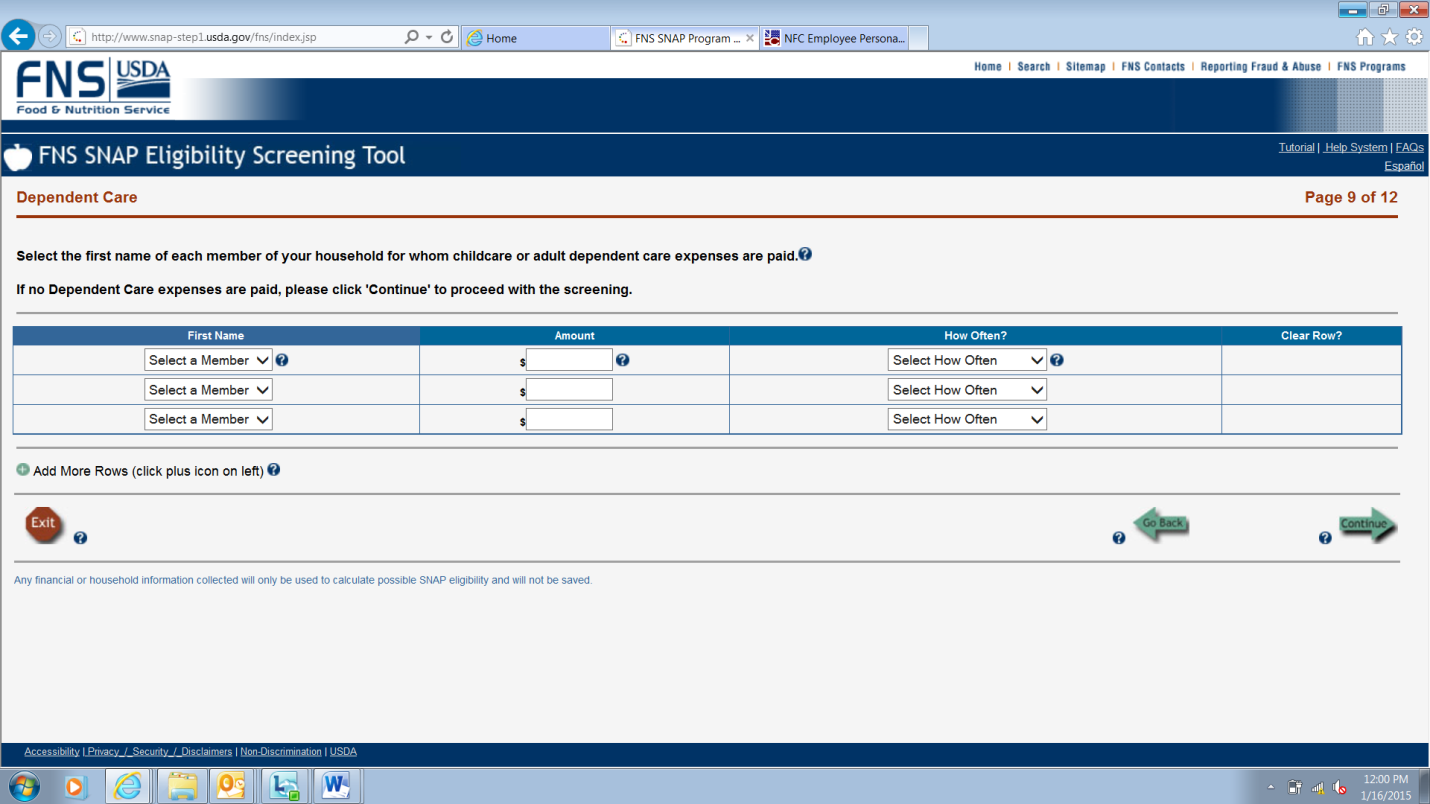The image size is (1430, 804).
Task: Click the third row Amount input field
Action: pyautogui.click(x=569, y=419)
